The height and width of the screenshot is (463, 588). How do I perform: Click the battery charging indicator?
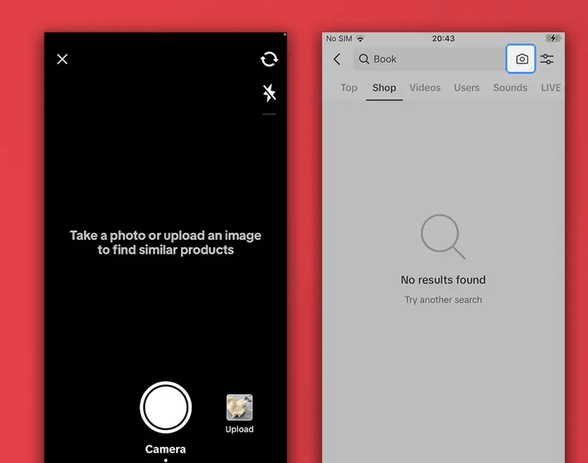pyautogui.click(x=553, y=38)
